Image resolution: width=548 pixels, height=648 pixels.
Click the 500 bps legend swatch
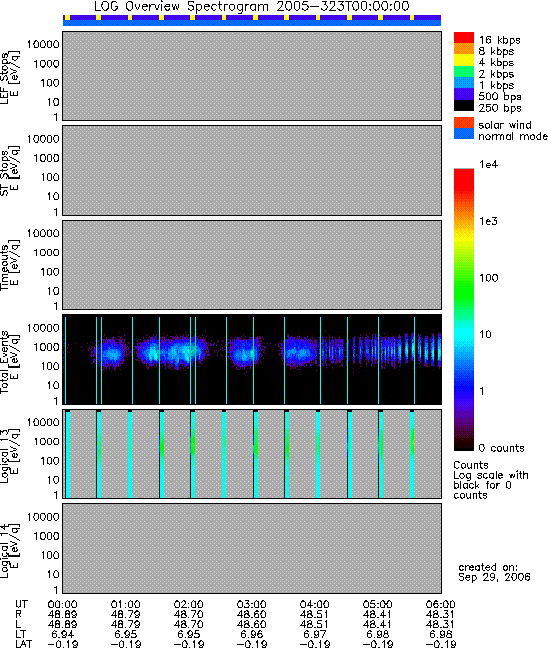(x=464, y=94)
